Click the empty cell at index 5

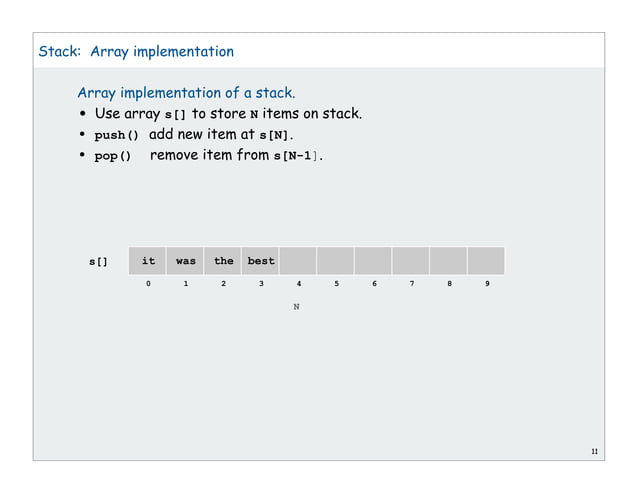[336, 261]
